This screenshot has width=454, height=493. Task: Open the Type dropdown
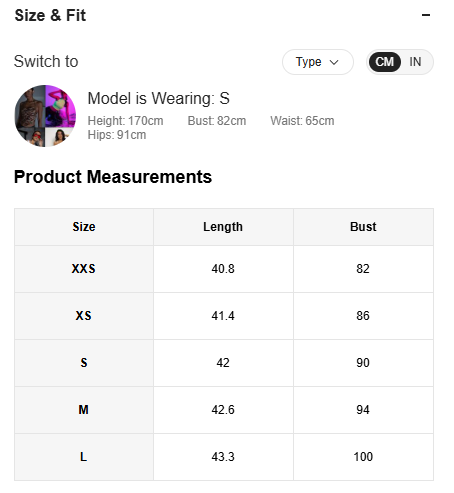318,62
